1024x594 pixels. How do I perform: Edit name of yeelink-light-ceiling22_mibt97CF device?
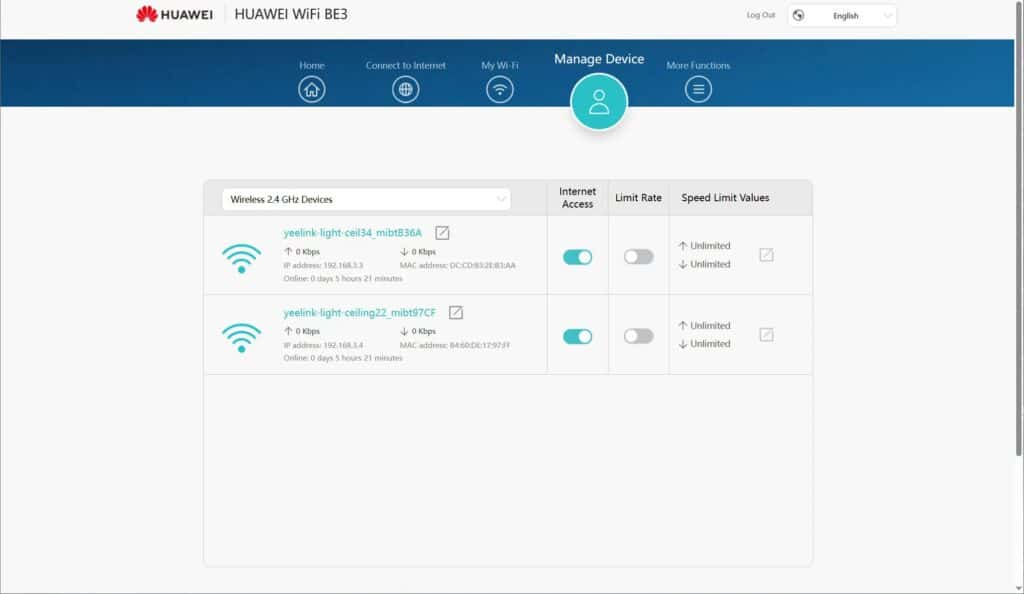click(x=456, y=313)
